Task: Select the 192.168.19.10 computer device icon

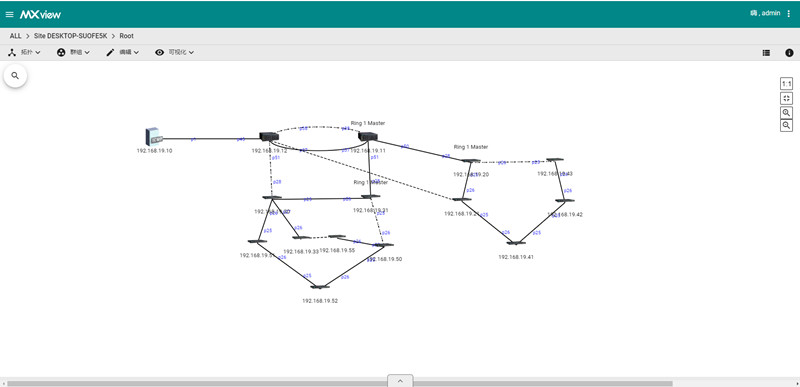Action: 154,137
